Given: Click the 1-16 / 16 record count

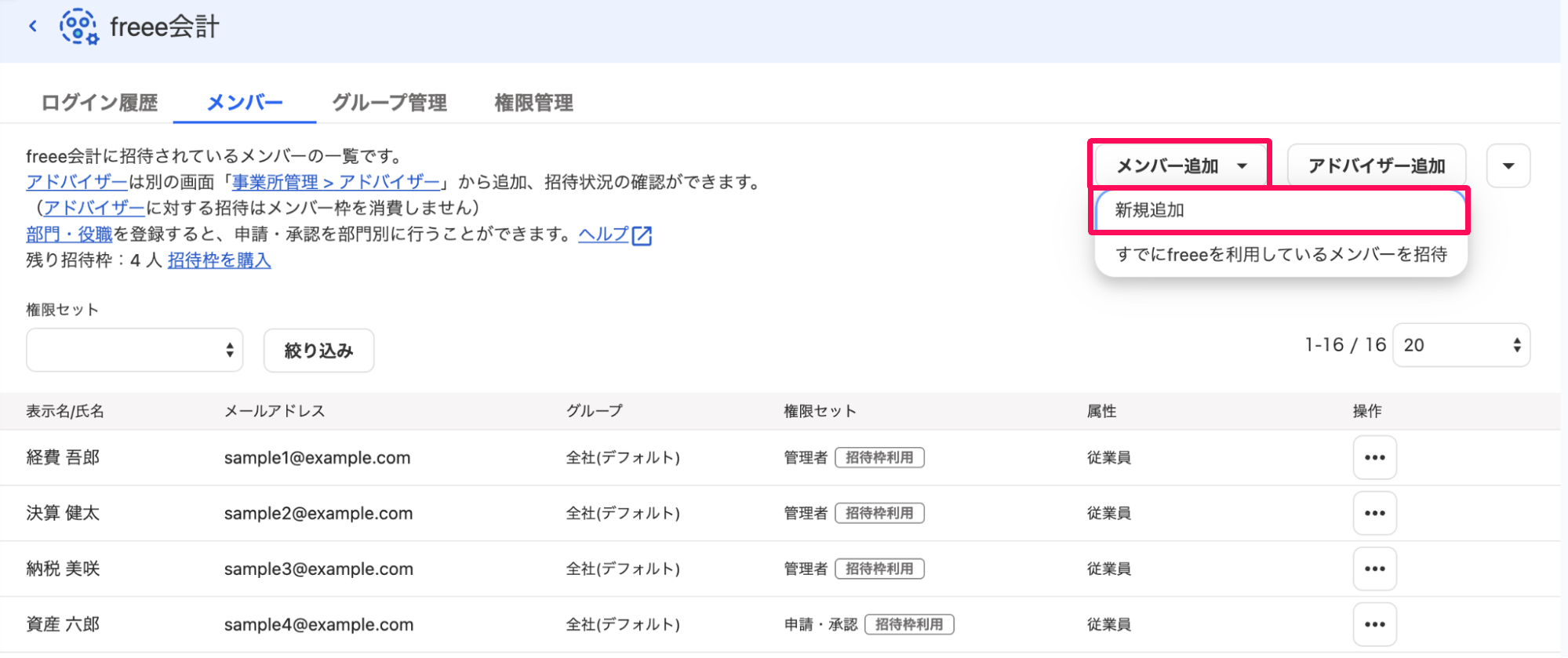Looking at the screenshot, I should tap(1345, 345).
